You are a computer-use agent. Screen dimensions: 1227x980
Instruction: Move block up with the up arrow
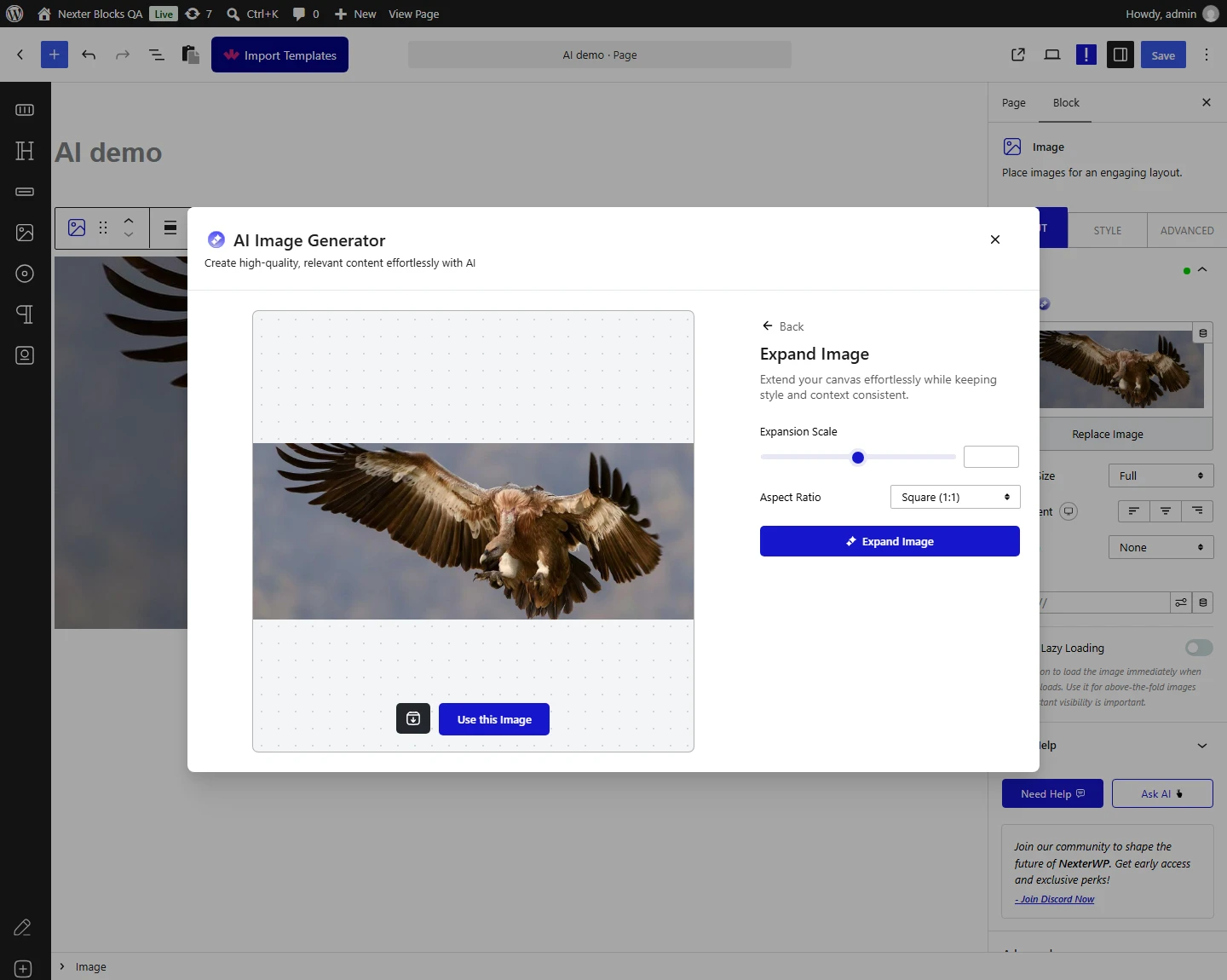129,221
